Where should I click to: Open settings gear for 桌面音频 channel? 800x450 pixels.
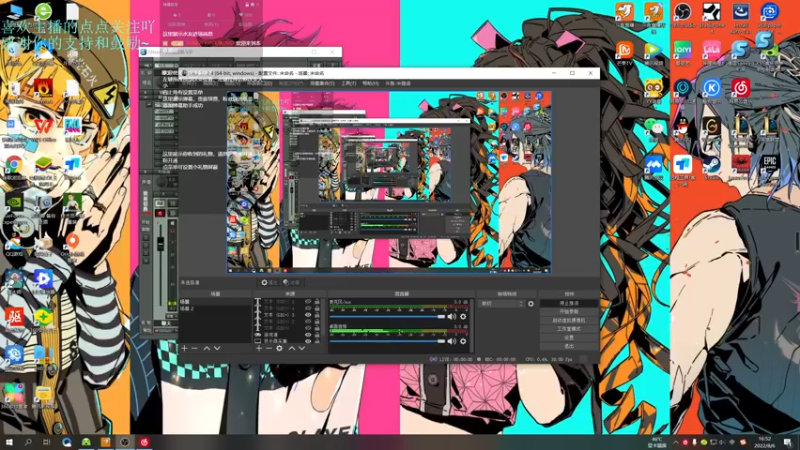coord(463,341)
